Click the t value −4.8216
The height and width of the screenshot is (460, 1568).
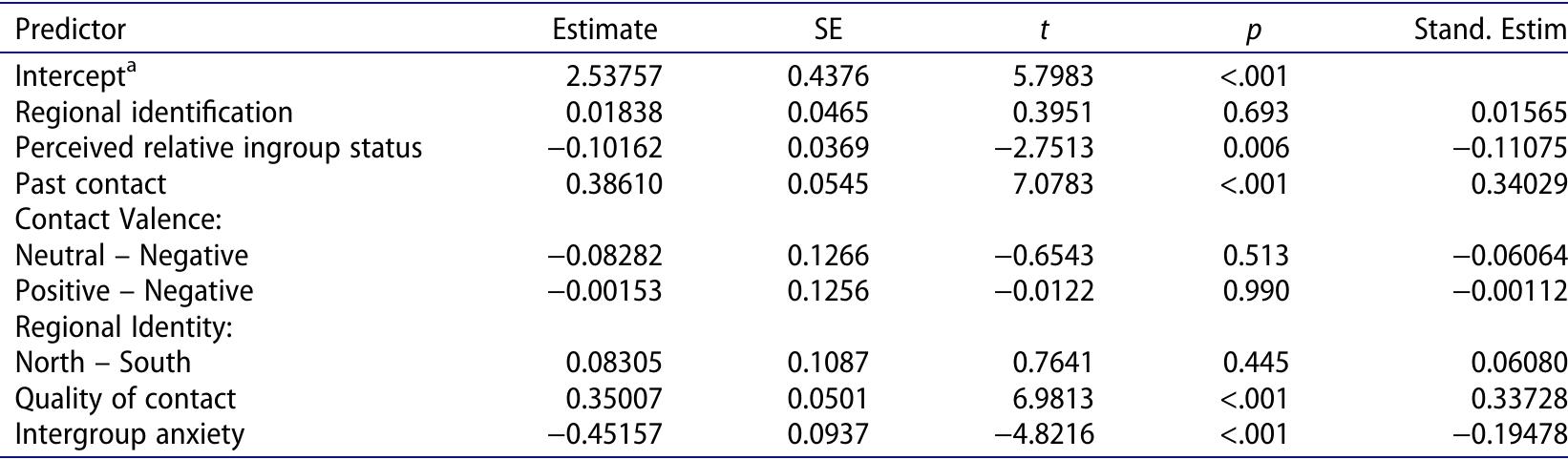click(1045, 434)
